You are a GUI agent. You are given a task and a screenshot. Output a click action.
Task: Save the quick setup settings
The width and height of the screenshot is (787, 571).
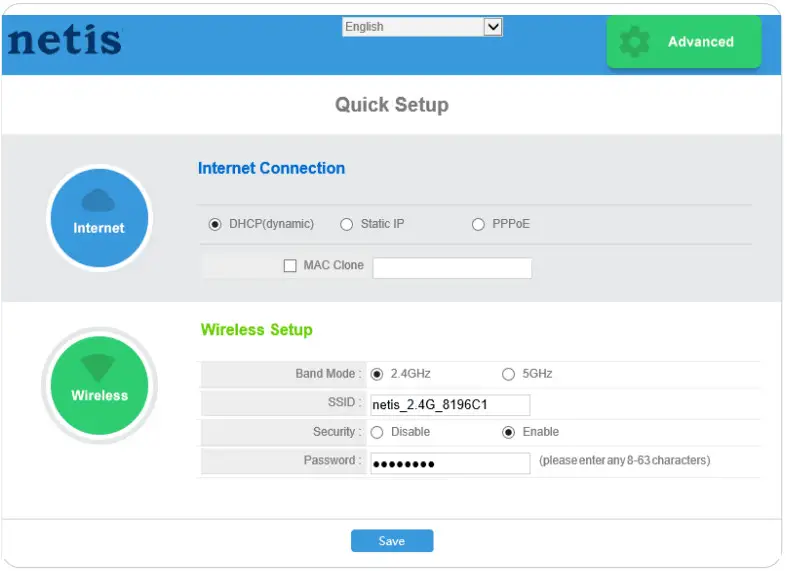pos(391,541)
